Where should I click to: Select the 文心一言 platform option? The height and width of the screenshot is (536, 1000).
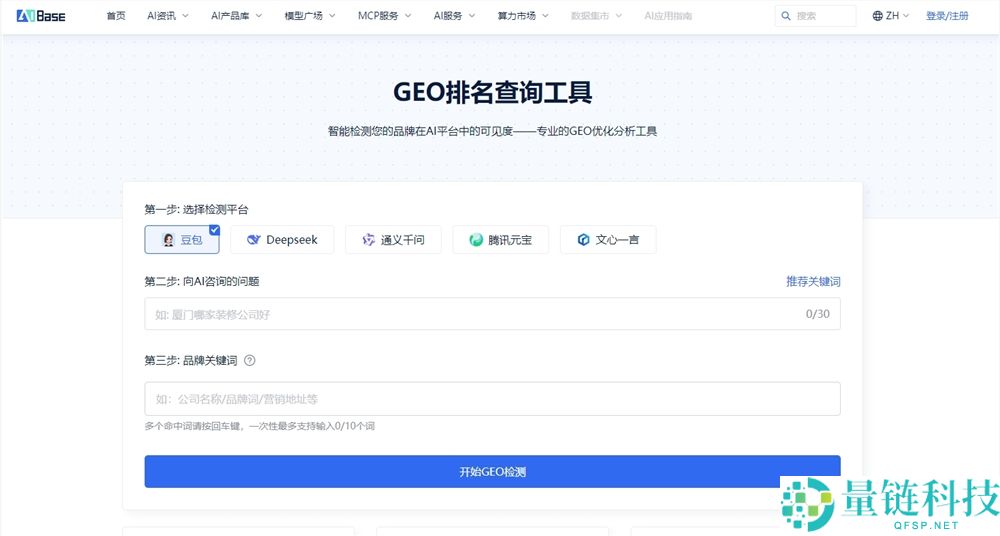(608, 239)
